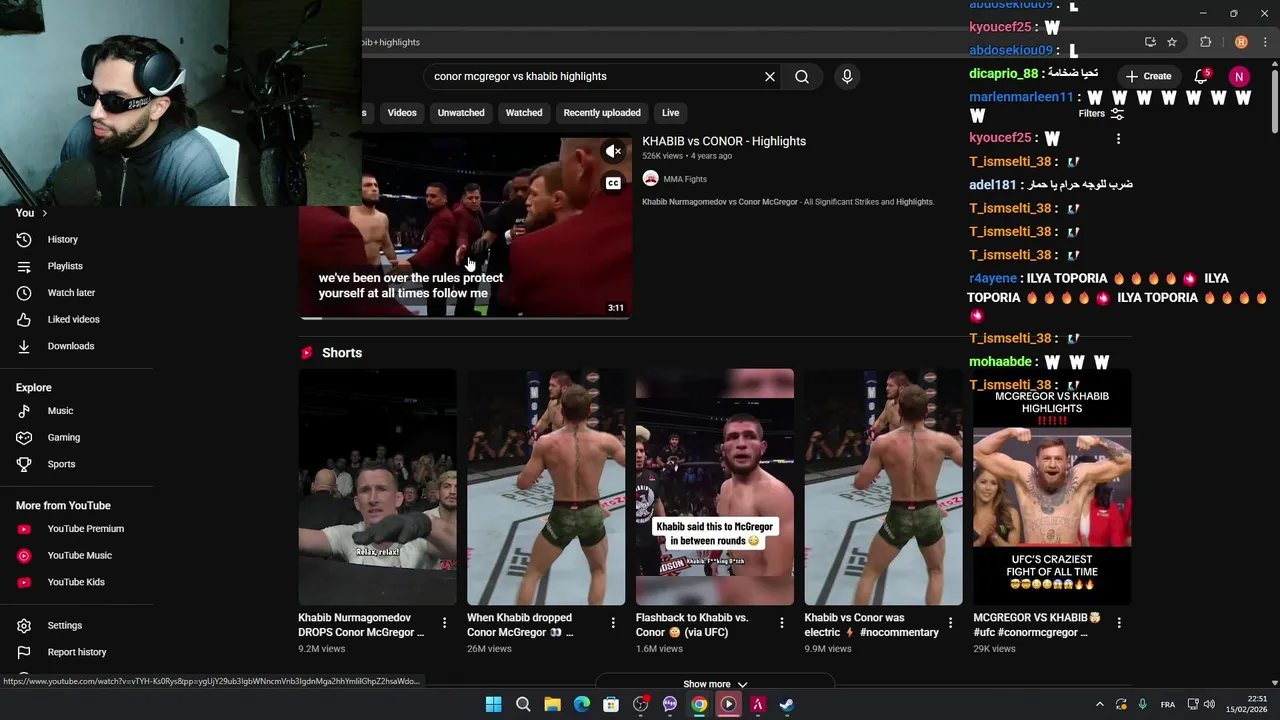Select the Unwatched filter chip
1280x720 pixels.
pyautogui.click(x=461, y=113)
